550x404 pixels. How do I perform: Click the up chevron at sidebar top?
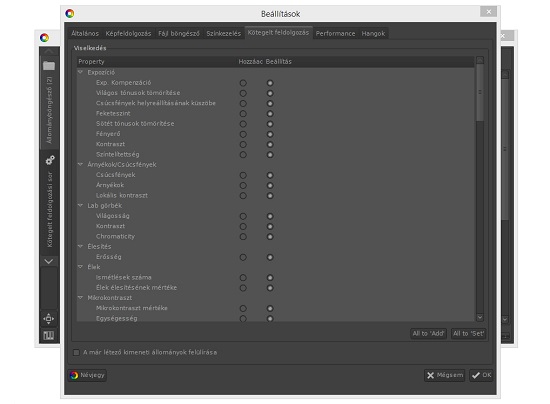tap(49, 52)
